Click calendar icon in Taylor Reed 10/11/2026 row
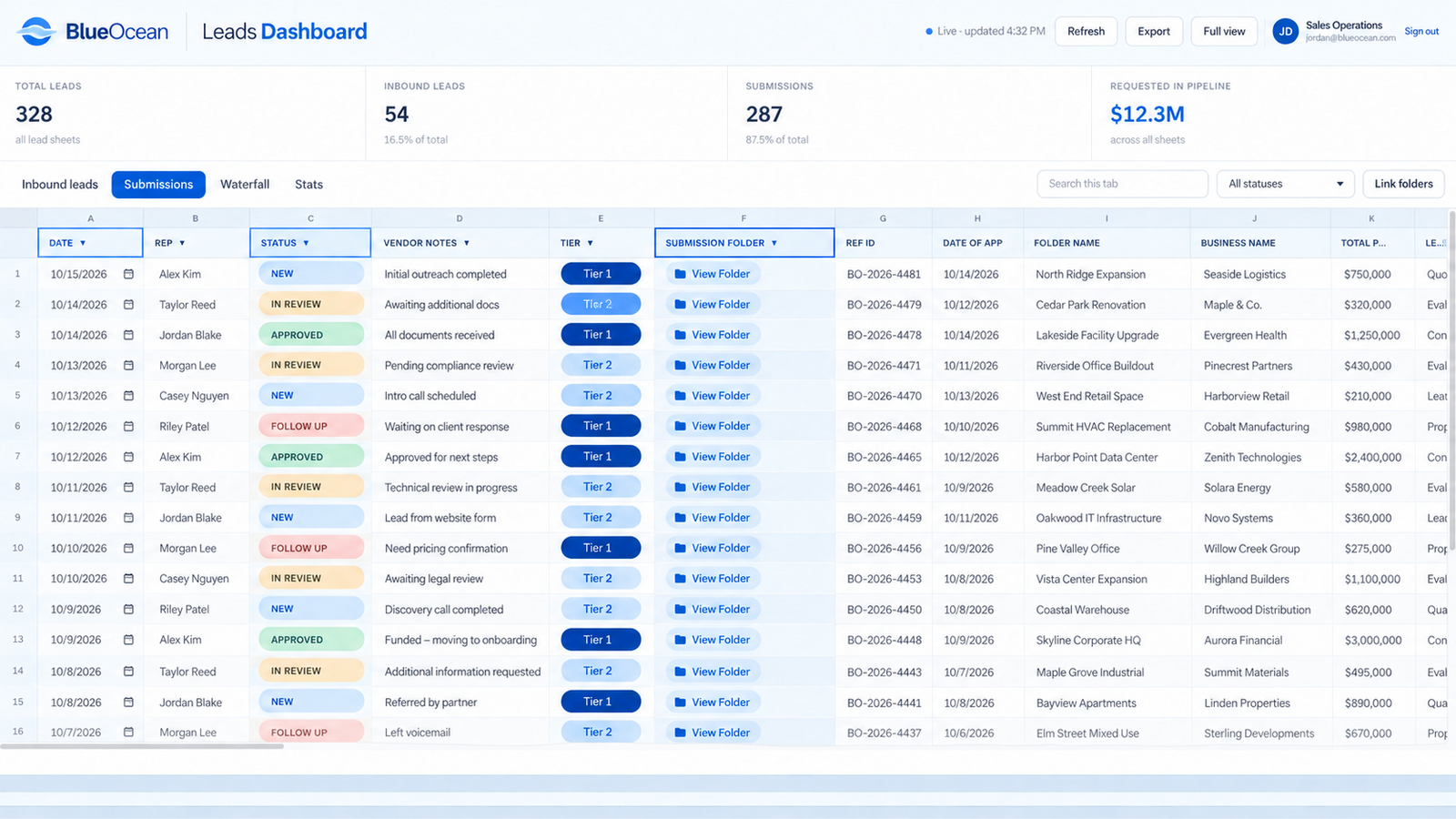Image resolution: width=1456 pixels, height=819 pixels. (128, 487)
